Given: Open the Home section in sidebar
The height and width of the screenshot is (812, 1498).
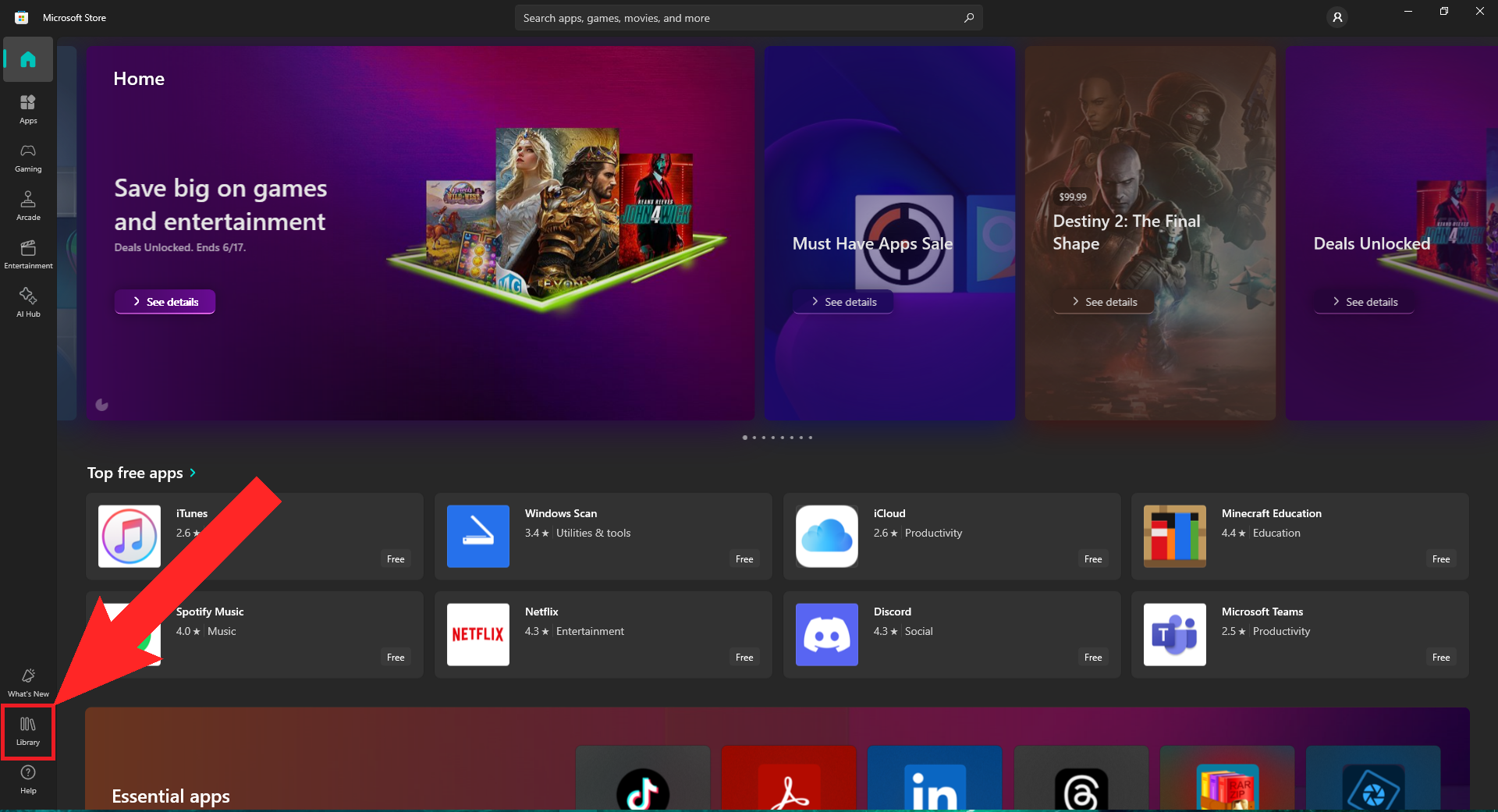Looking at the screenshot, I should point(28,59).
